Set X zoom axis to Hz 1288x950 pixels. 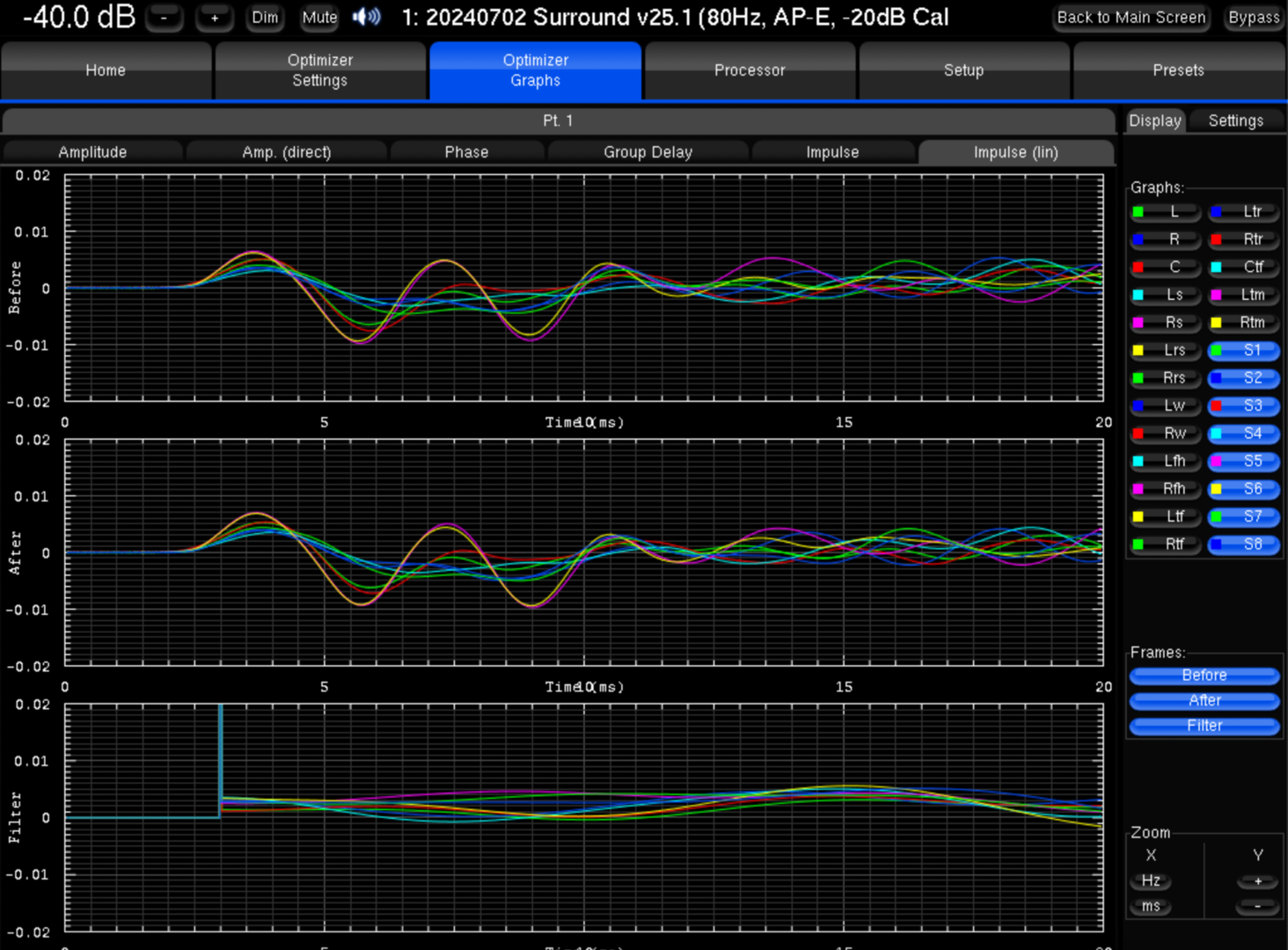click(1151, 881)
